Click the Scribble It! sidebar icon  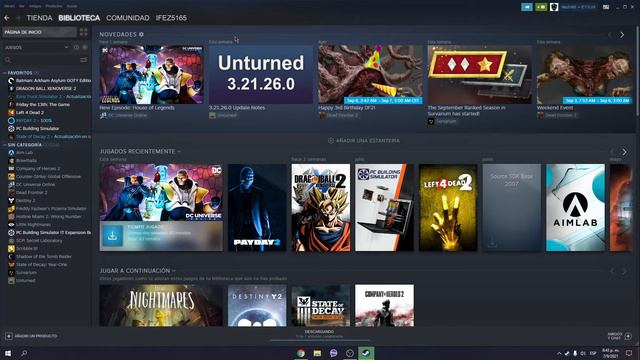11,249
